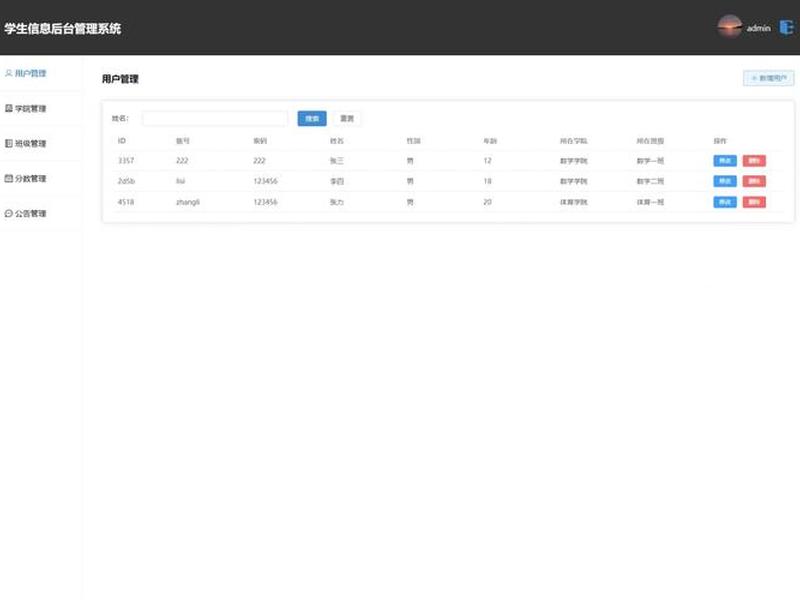Click the logout icon beside admin
The width and height of the screenshot is (800, 600).
pyautogui.click(x=786, y=28)
